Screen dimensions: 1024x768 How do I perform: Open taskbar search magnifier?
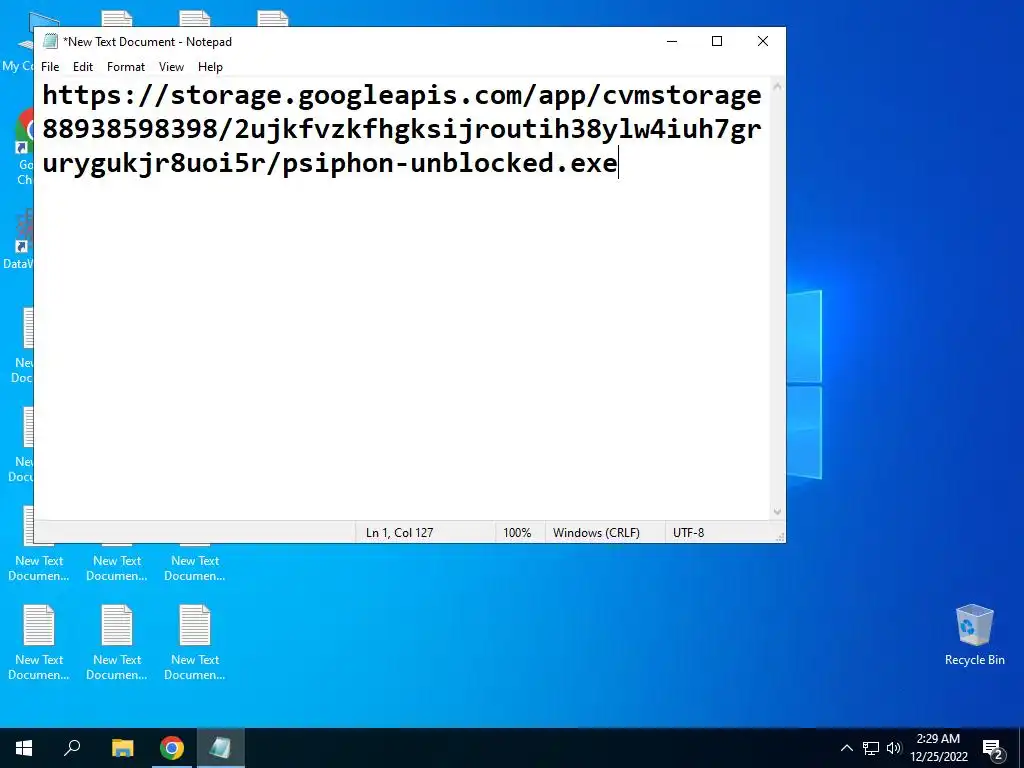coord(72,748)
